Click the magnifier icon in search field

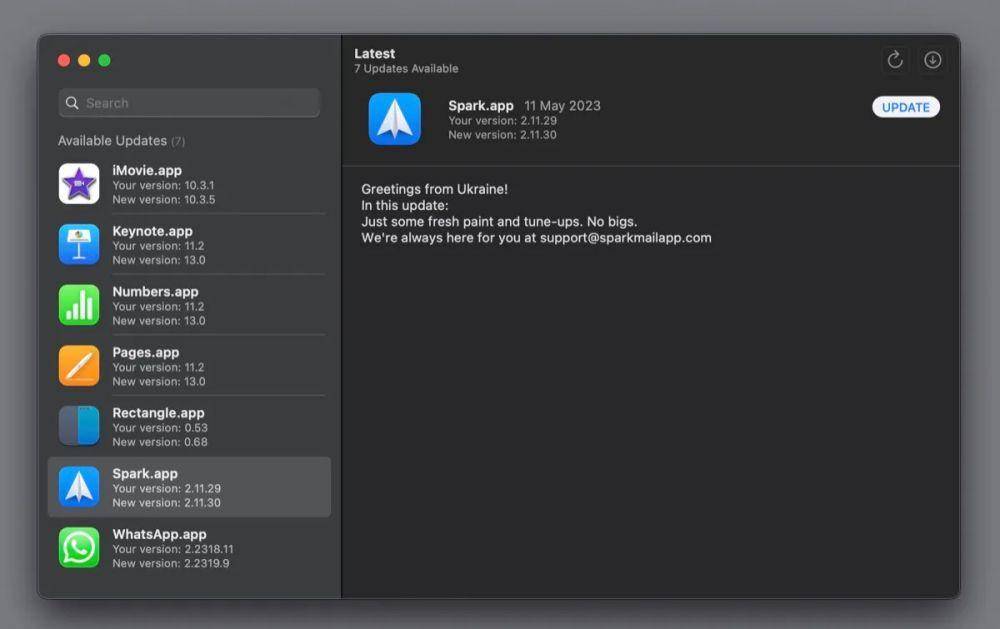click(x=72, y=103)
